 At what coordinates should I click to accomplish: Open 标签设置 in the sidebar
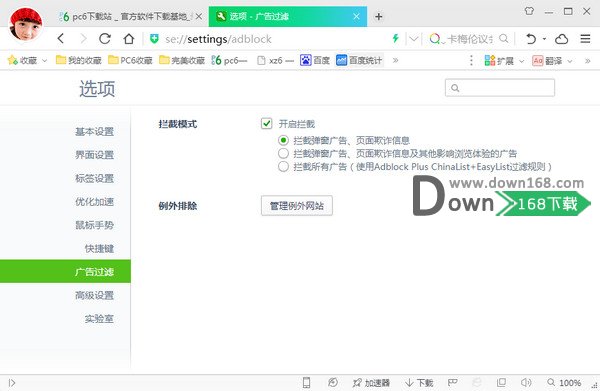click(x=95, y=178)
